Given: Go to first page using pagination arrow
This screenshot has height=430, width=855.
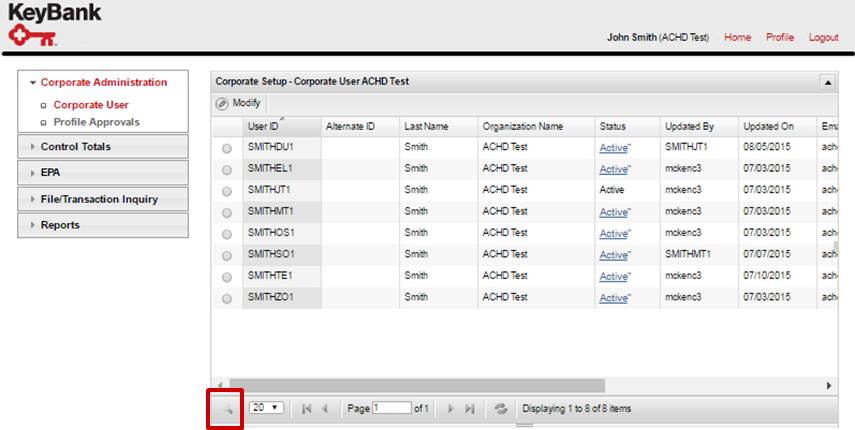Looking at the screenshot, I should (x=306, y=408).
